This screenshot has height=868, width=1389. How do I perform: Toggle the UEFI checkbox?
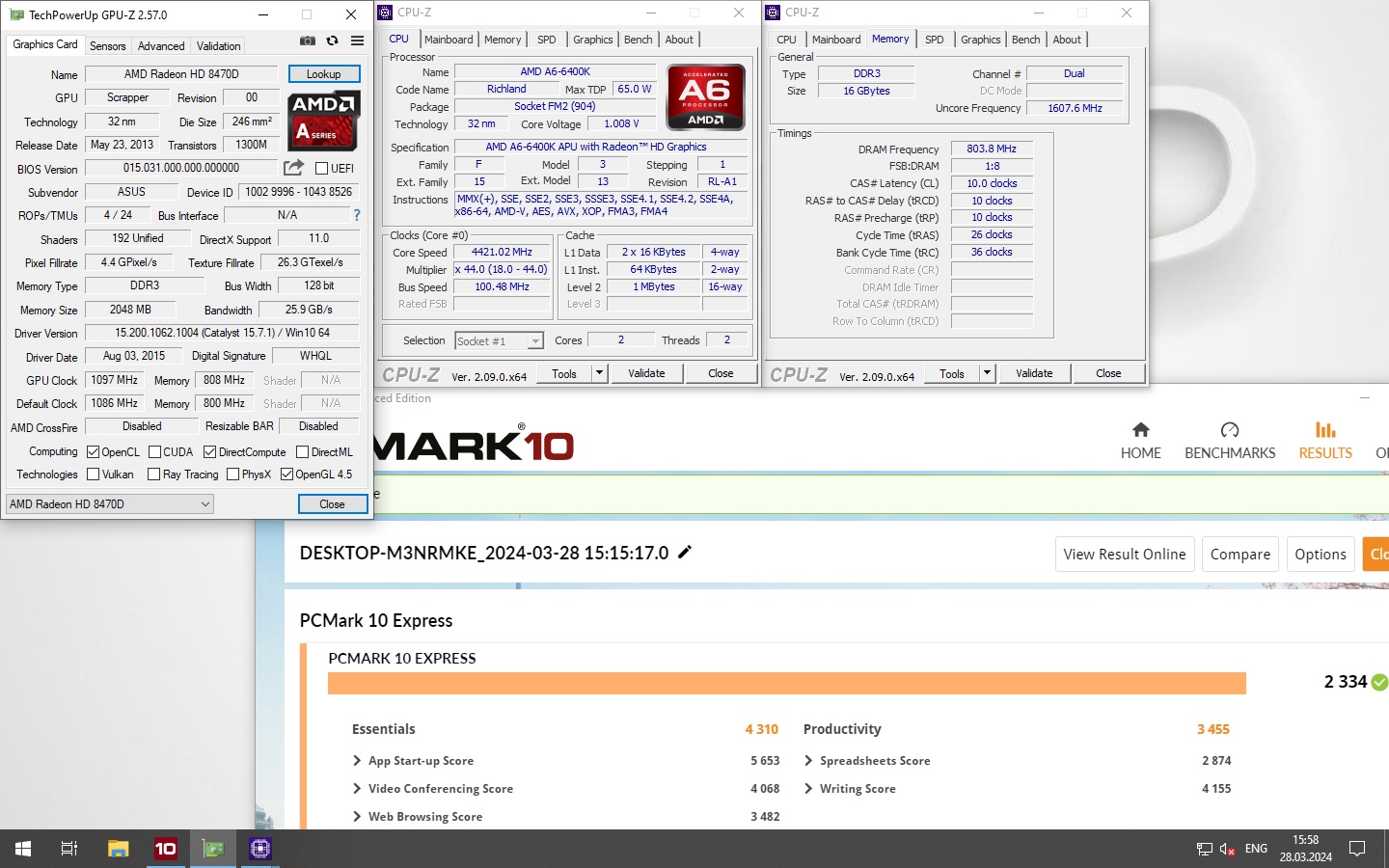pyautogui.click(x=322, y=168)
